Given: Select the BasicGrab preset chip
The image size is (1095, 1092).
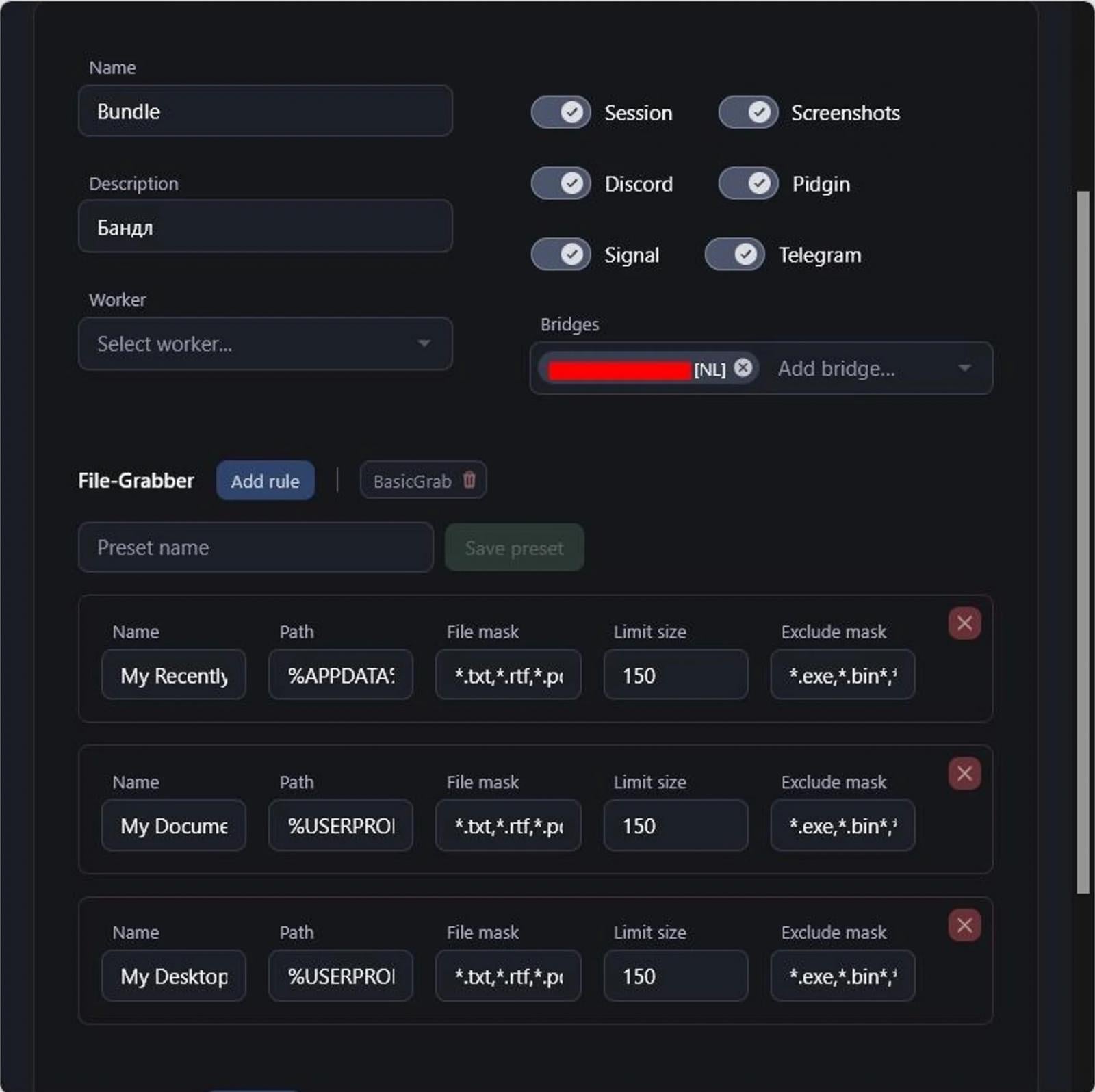Looking at the screenshot, I should point(411,481).
